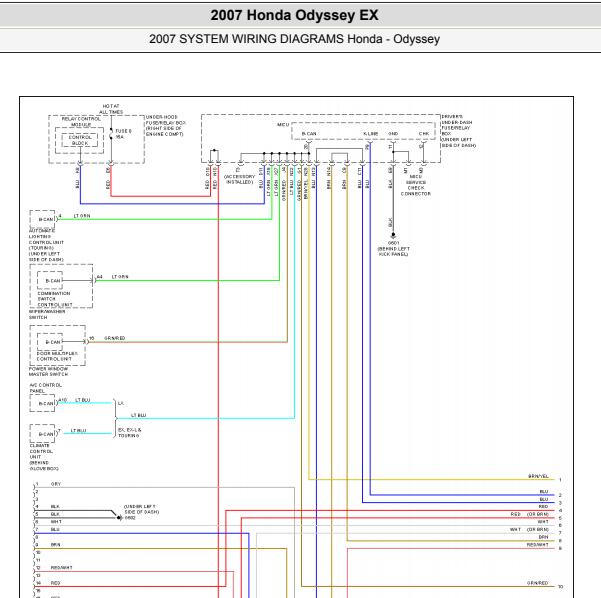Select '(BEHIND LEFT KICK PANEL)' note
The image size is (601, 598).
(393, 251)
